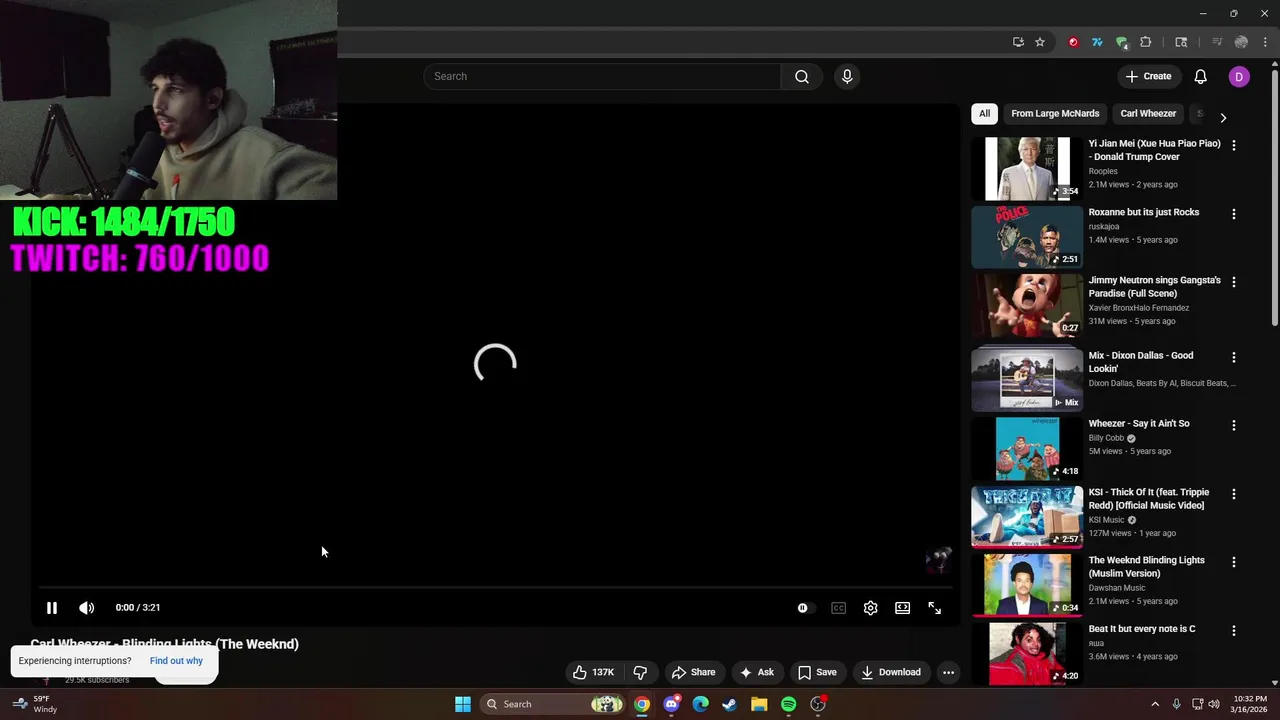Like the video showing 137K likes
The image size is (1280, 720).
[593, 672]
